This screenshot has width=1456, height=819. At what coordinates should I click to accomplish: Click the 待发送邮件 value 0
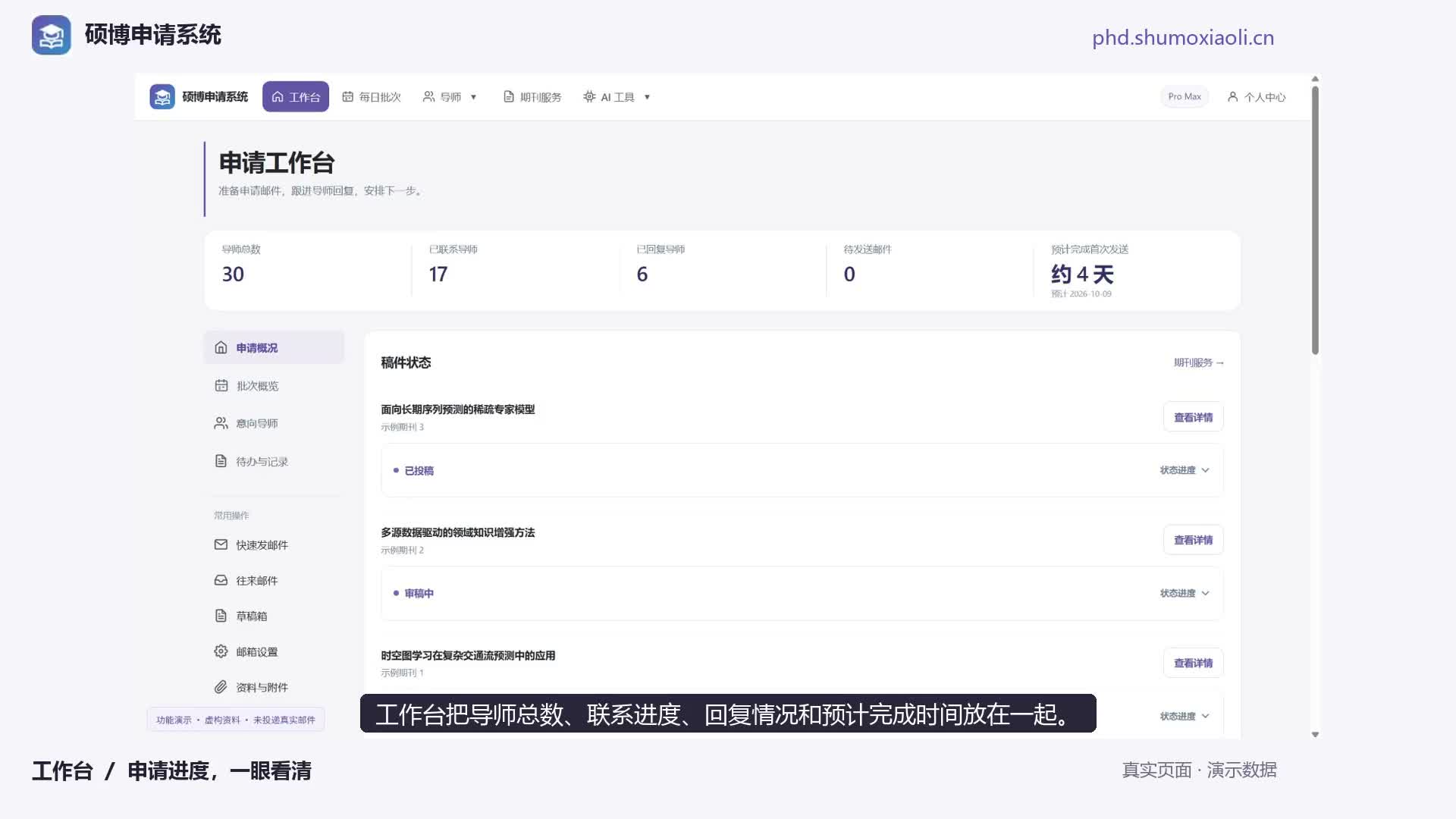[849, 275]
